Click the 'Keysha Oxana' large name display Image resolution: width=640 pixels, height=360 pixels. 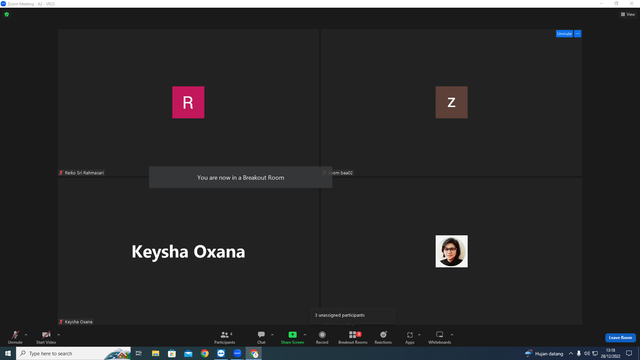coord(188,251)
